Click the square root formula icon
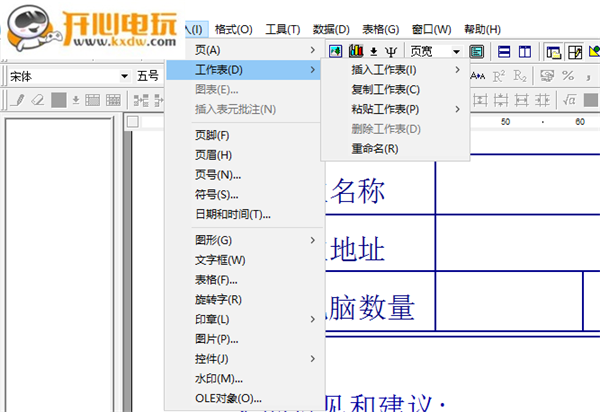Screen dimensions: 600x412 point(569,100)
